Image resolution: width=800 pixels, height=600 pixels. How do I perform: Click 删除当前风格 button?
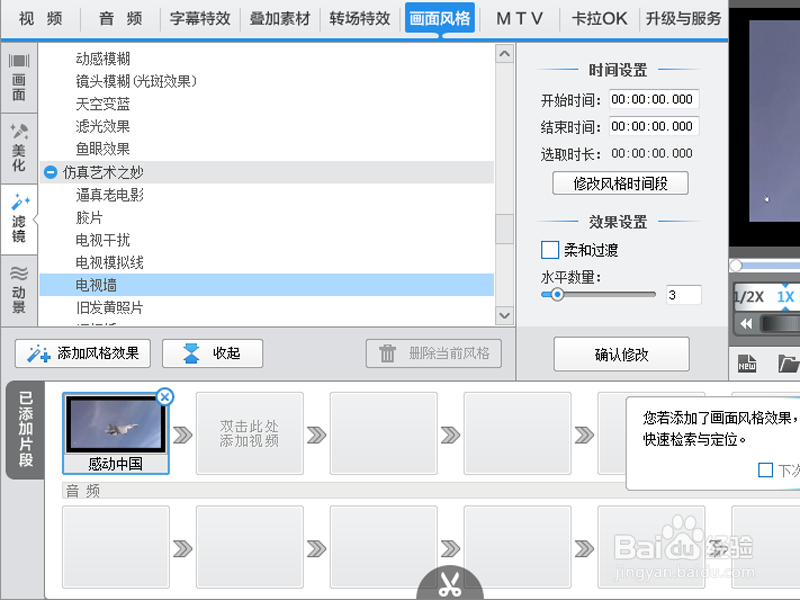(434, 353)
